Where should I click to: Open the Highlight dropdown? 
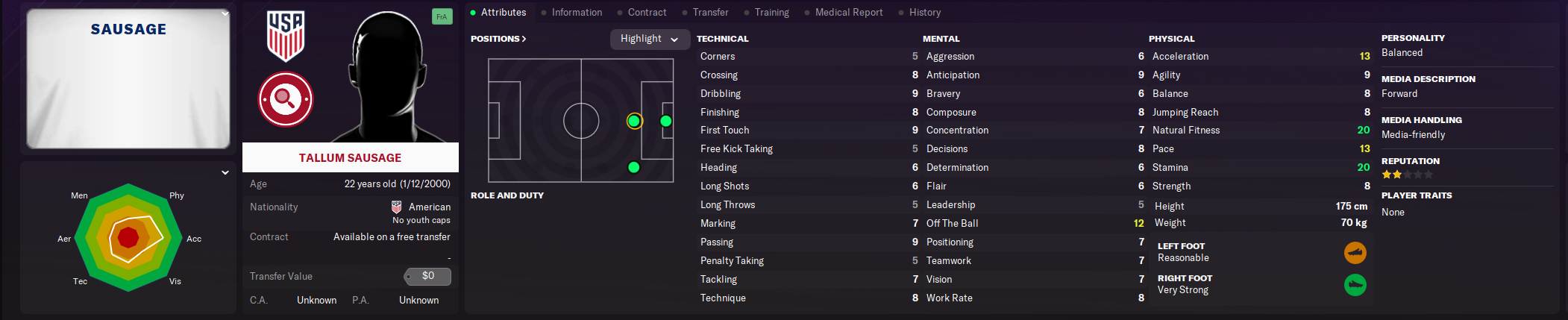click(x=649, y=39)
